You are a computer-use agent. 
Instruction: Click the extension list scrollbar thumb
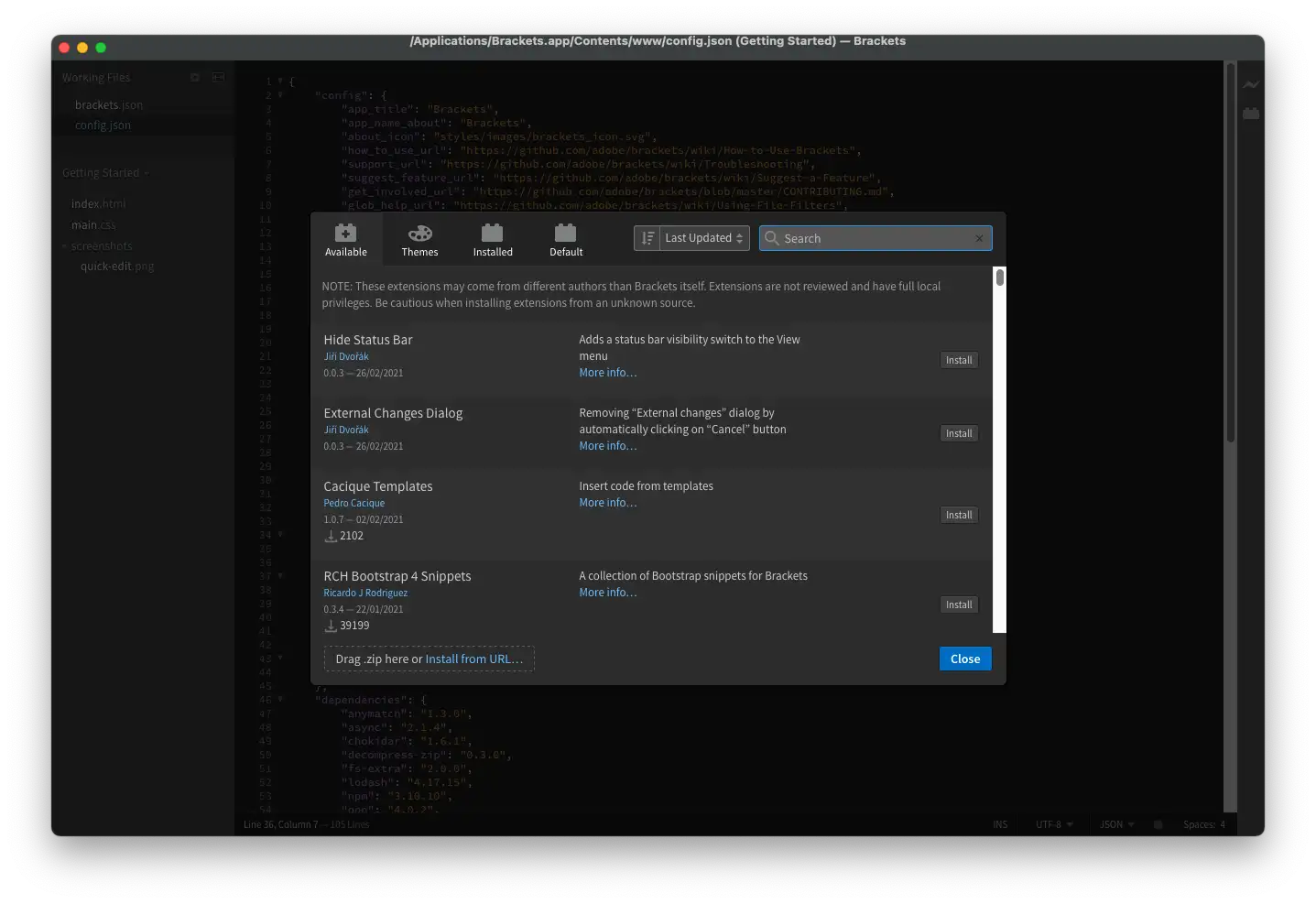[x=1000, y=277]
